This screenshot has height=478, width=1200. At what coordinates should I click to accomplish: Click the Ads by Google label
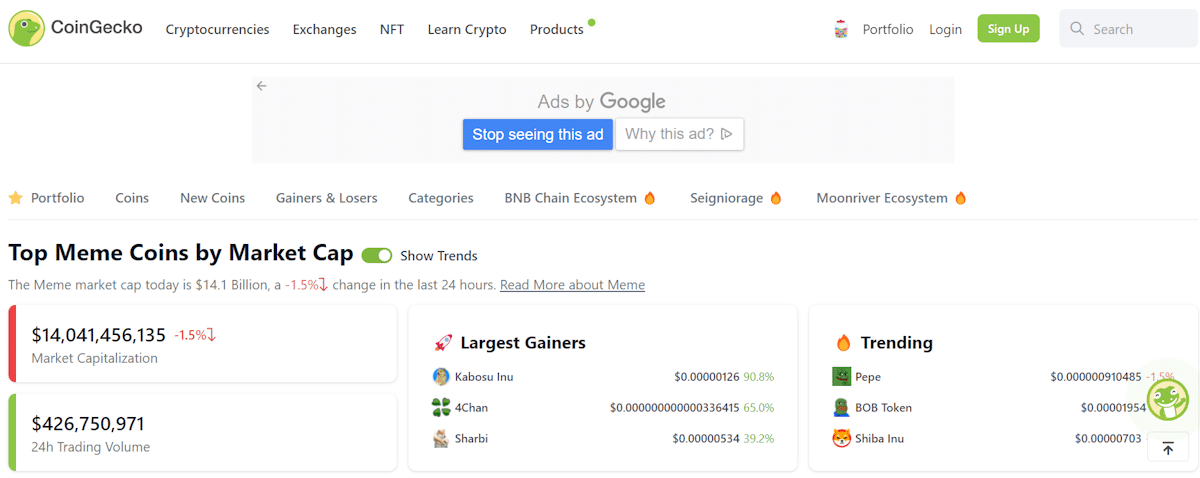pos(601,101)
